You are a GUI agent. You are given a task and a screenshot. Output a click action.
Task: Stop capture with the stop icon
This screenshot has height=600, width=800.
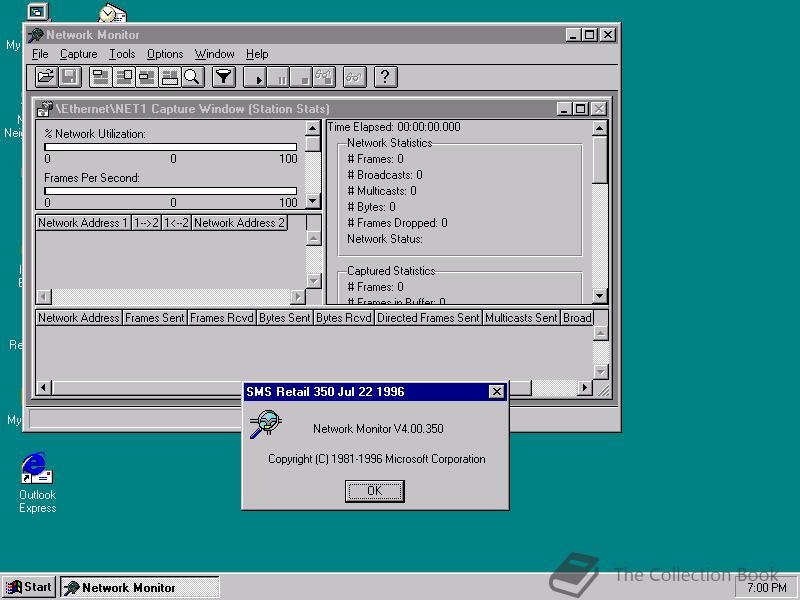[x=301, y=77]
